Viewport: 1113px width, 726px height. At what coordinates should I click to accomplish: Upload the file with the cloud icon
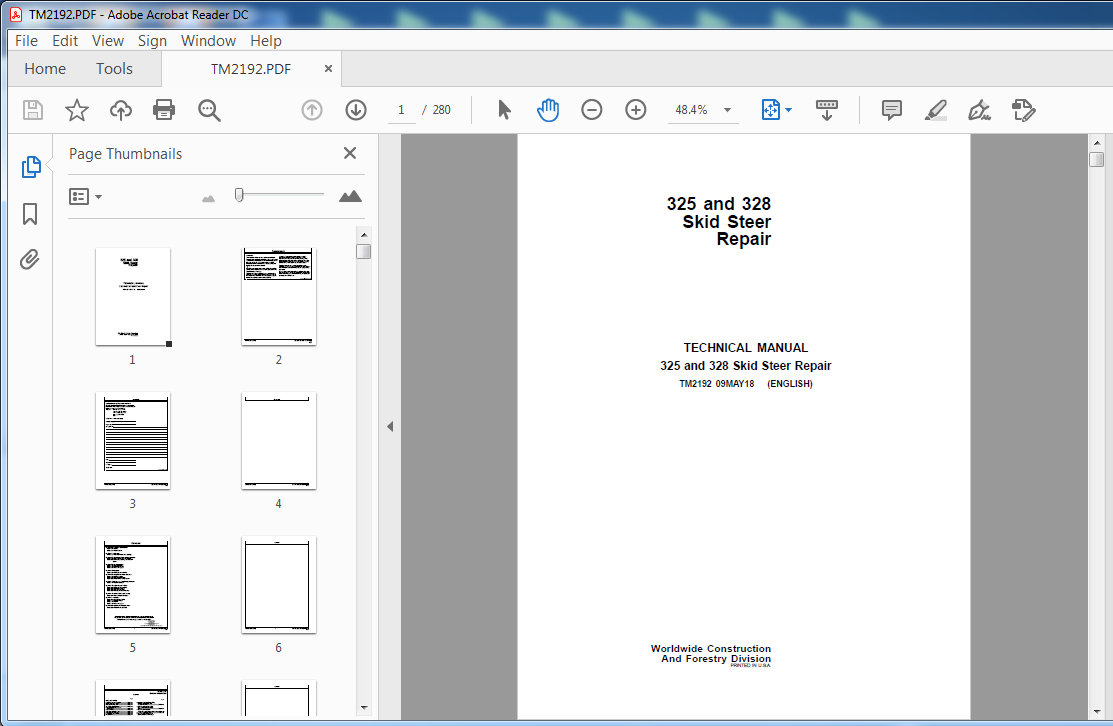121,110
